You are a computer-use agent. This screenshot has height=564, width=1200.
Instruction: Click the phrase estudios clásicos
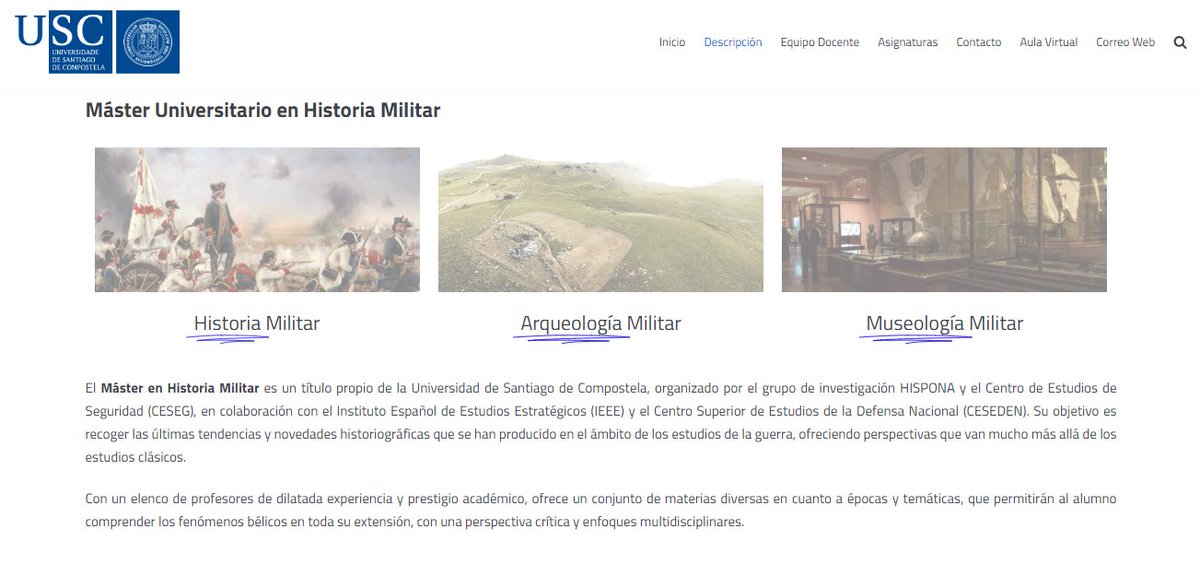click(135, 457)
